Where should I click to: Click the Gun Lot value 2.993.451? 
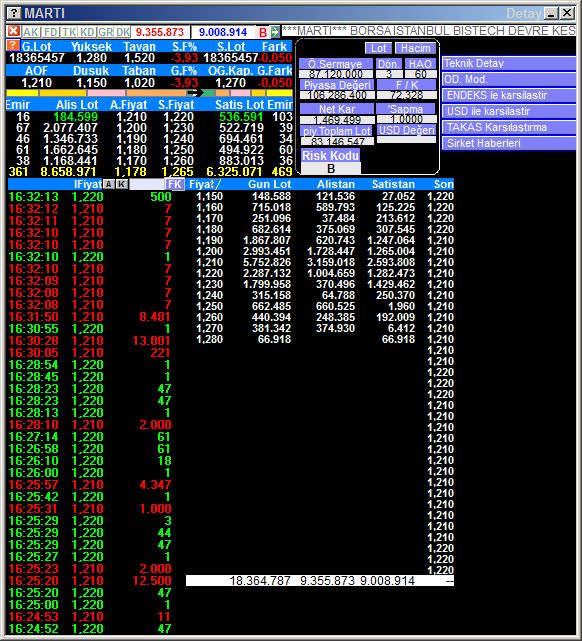[267, 251]
